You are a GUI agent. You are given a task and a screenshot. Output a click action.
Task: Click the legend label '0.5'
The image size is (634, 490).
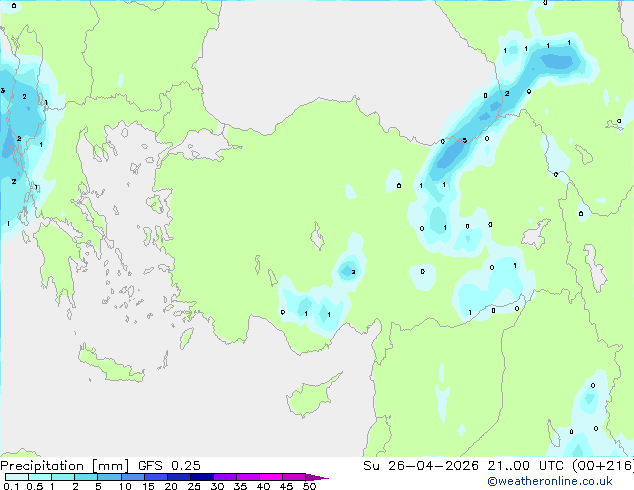pos(35,486)
